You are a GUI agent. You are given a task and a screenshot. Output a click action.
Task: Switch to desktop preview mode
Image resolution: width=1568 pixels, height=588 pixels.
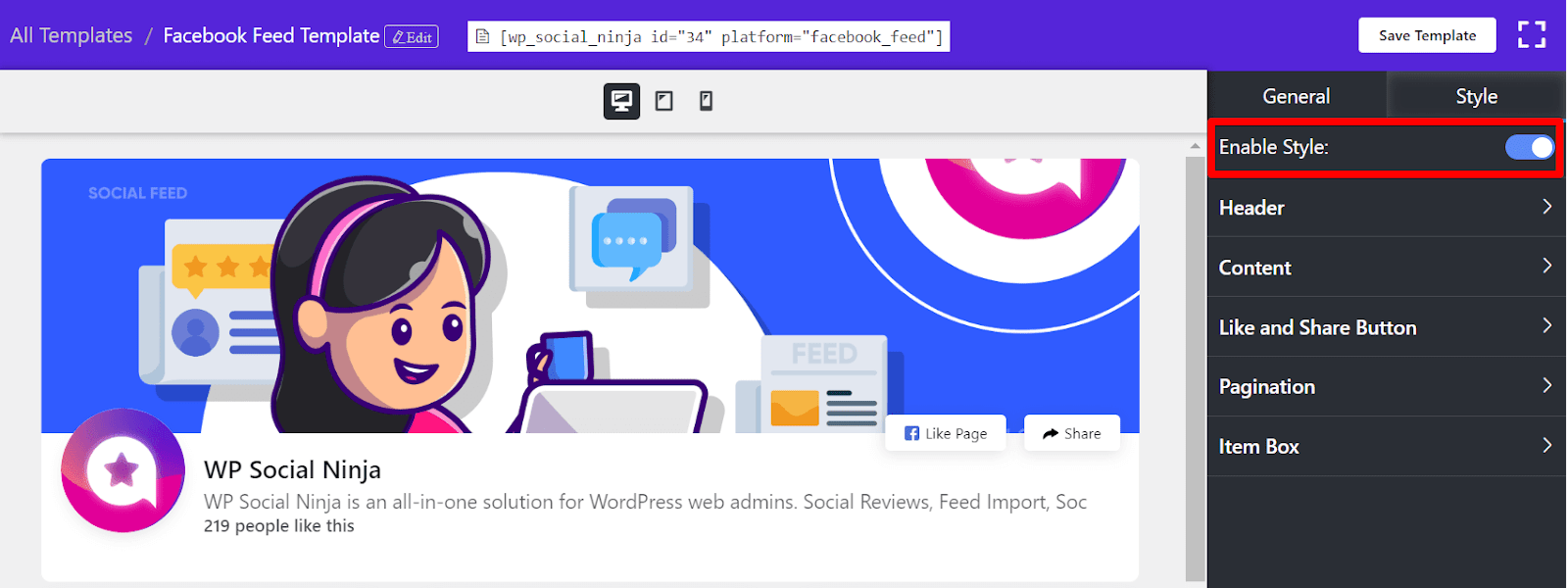tap(621, 101)
